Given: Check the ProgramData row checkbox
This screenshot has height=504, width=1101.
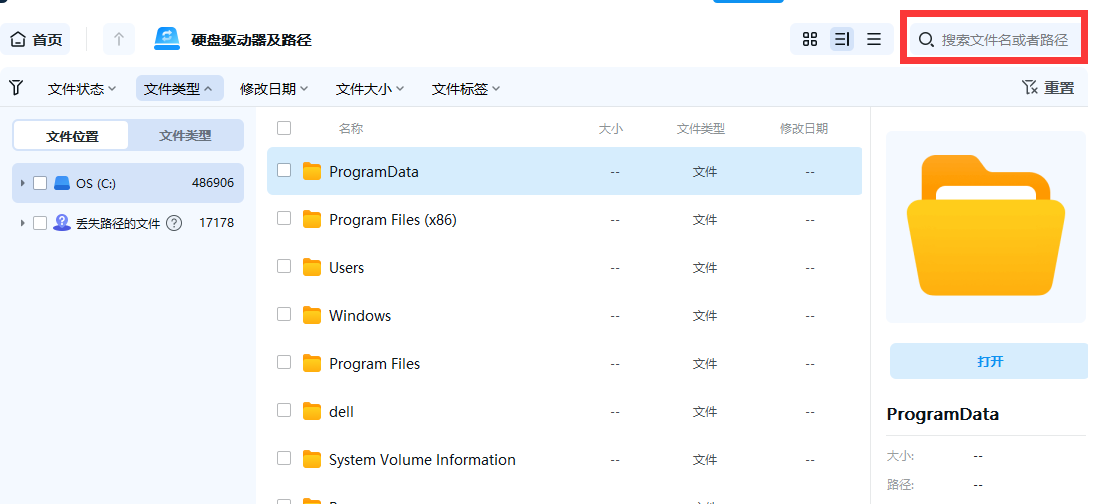Looking at the screenshot, I should 284,171.
